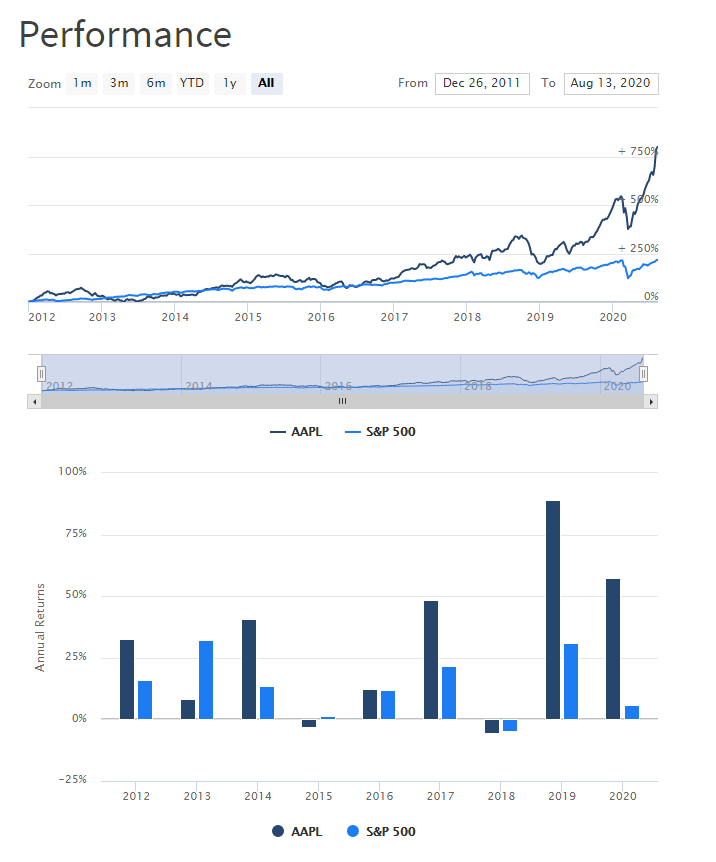Image resolution: width=716 pixels, height=862 pixels.
Task: Click the + 250% axis label
Action: [638, 248]
